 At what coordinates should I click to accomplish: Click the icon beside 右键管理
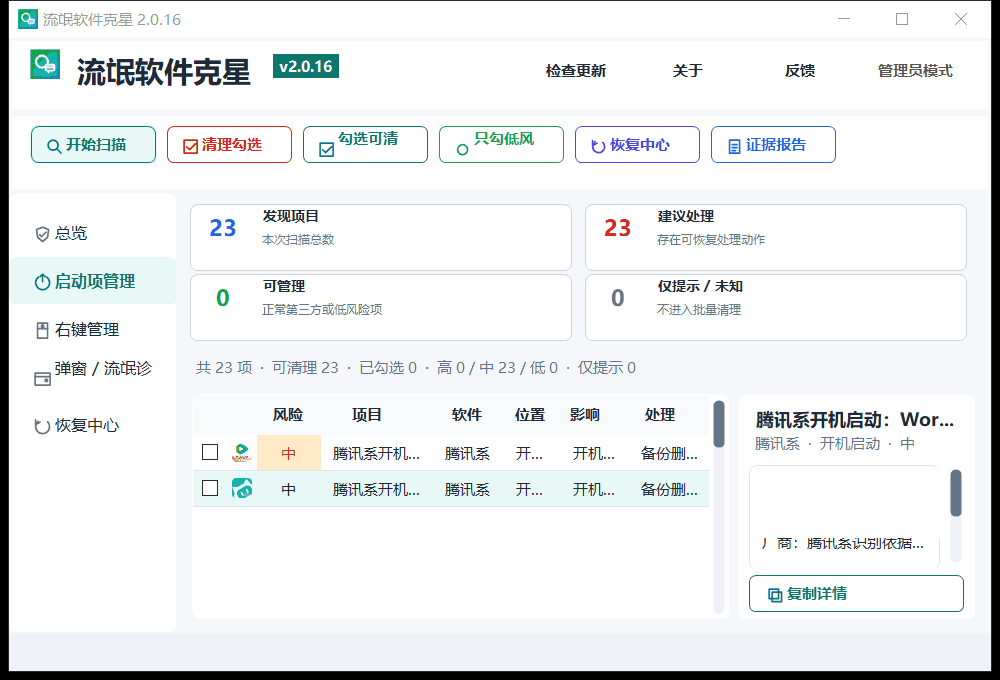click(x=42, y=330)
